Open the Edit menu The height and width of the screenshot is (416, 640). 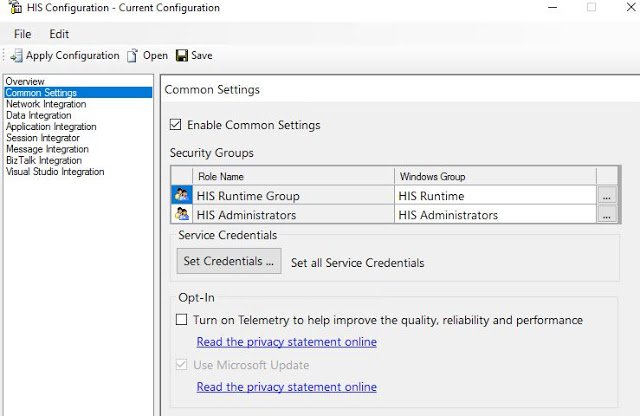pyautogui.click(x=59, y=34)
